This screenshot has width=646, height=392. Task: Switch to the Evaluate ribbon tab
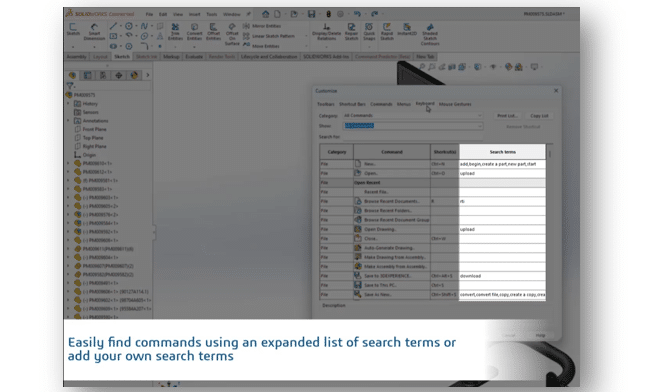(194, 56)
